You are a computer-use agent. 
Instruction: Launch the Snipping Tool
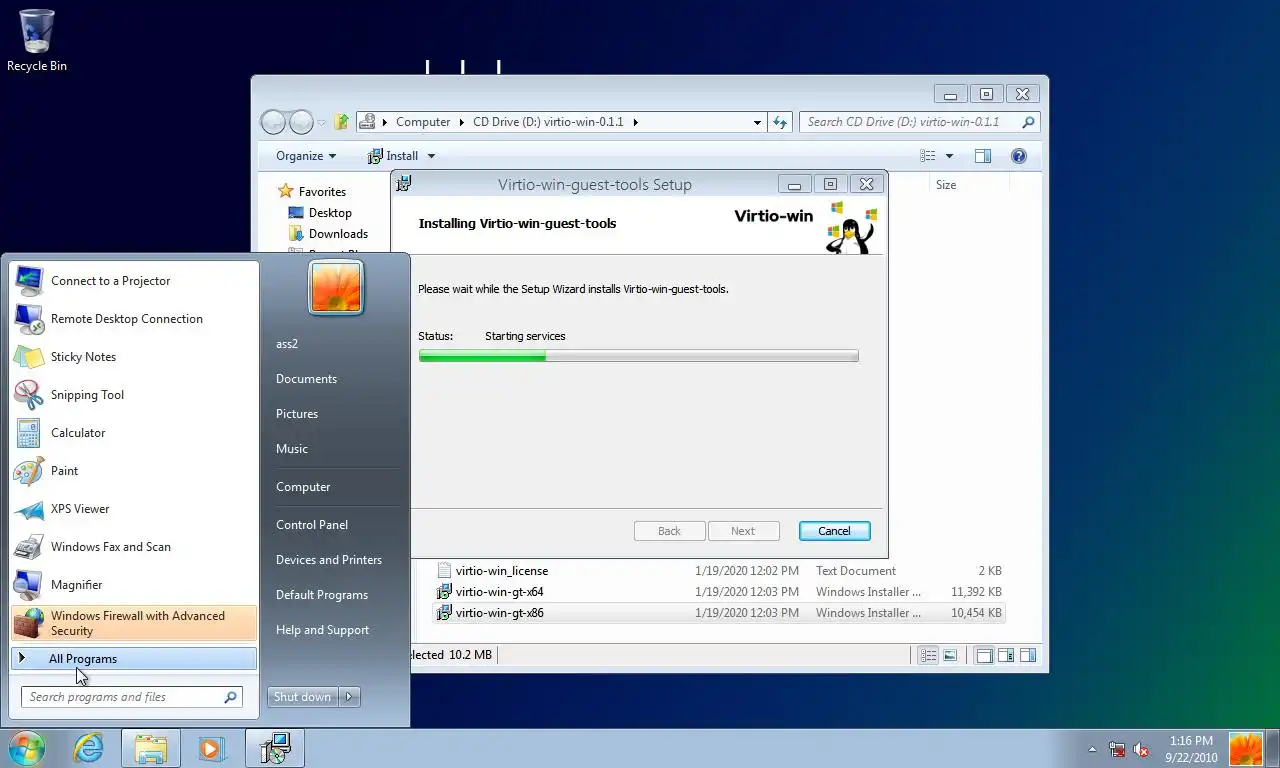tap(134, 395)
